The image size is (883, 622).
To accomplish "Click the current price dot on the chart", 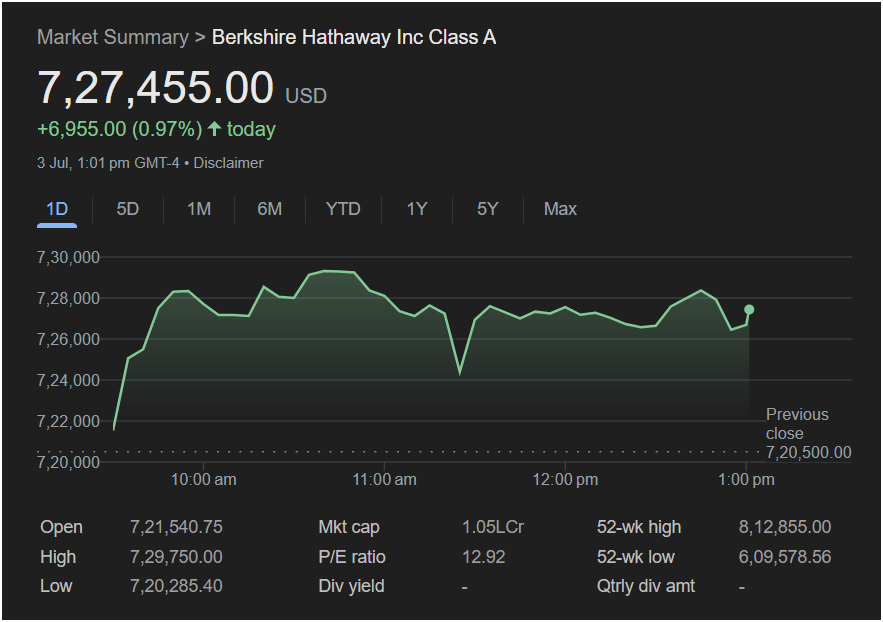I will pos(749,310).
